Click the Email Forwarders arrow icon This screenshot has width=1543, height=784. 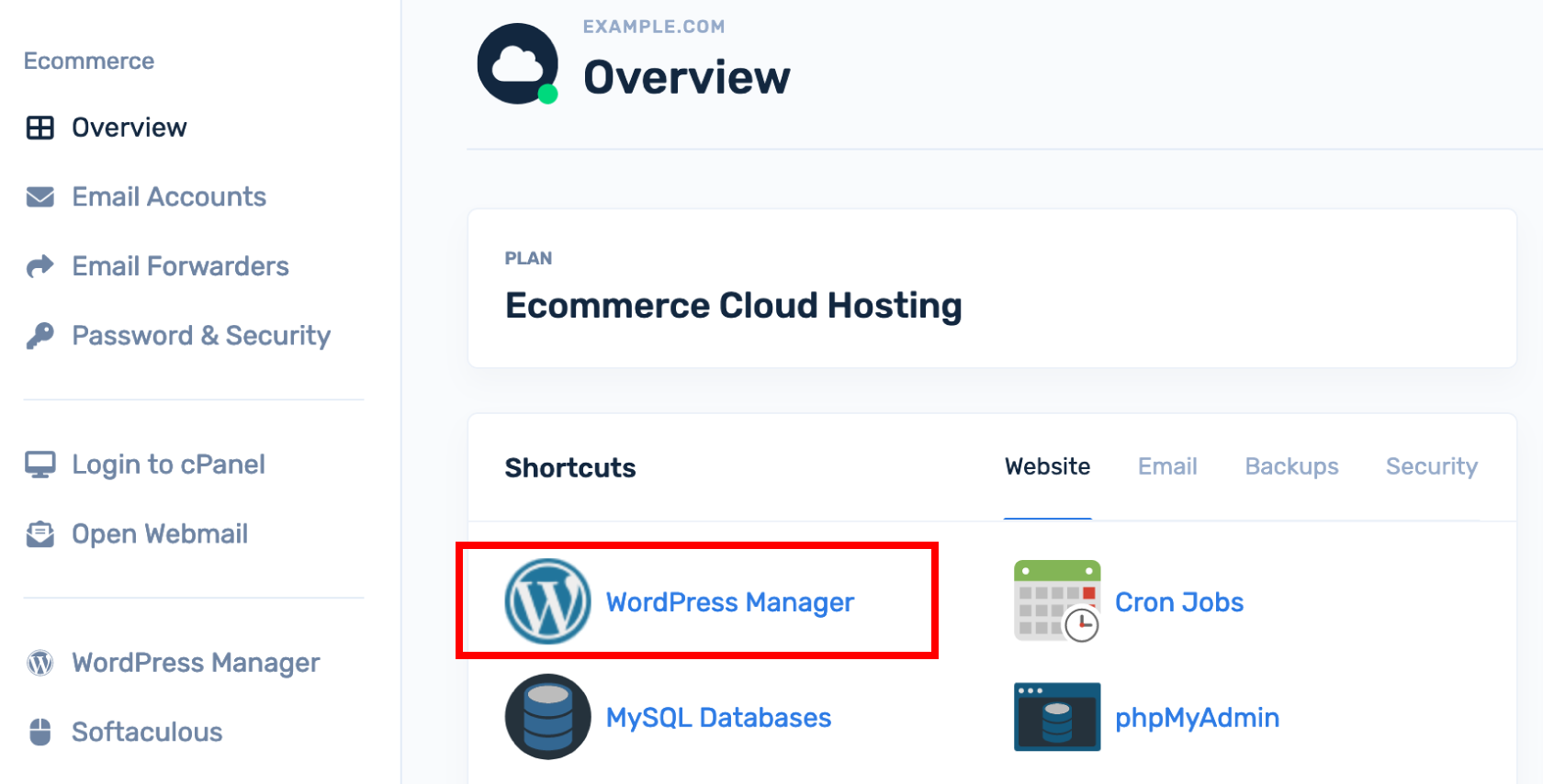[40, 266]
